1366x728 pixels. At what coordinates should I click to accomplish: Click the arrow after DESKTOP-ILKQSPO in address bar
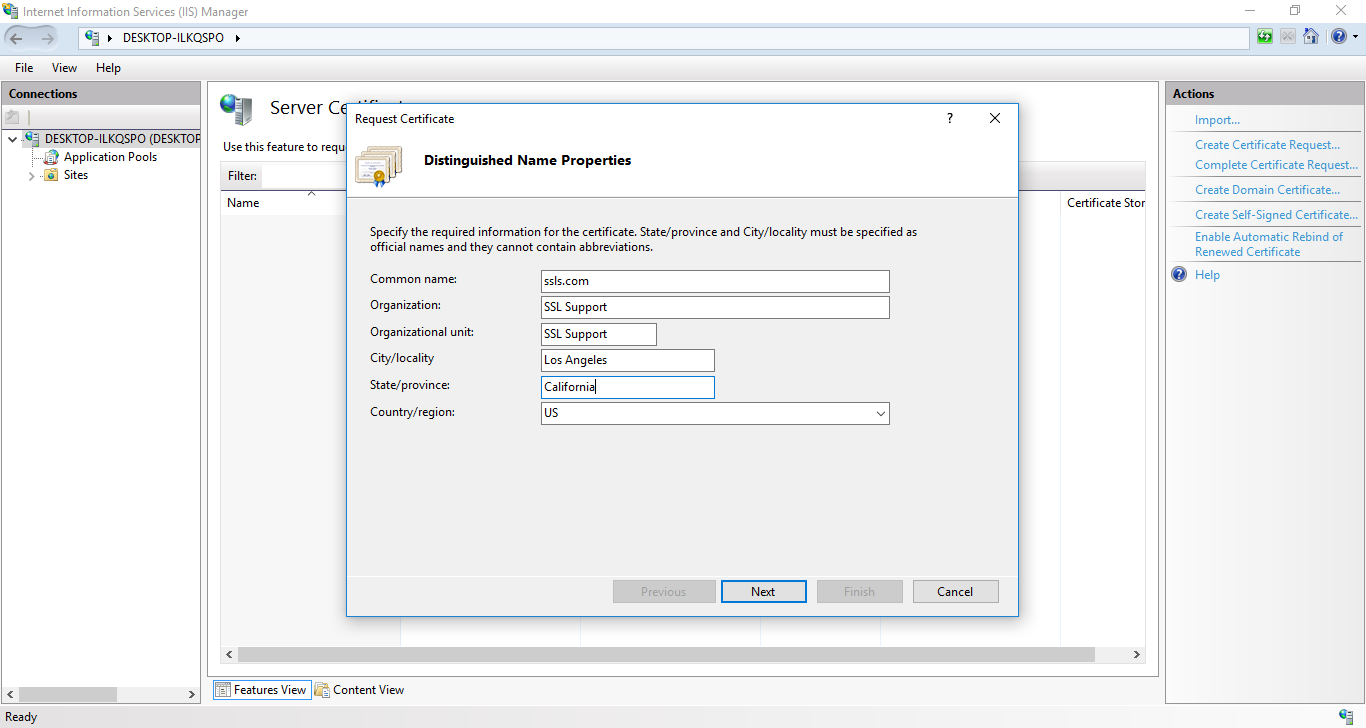tap(237, 38)
